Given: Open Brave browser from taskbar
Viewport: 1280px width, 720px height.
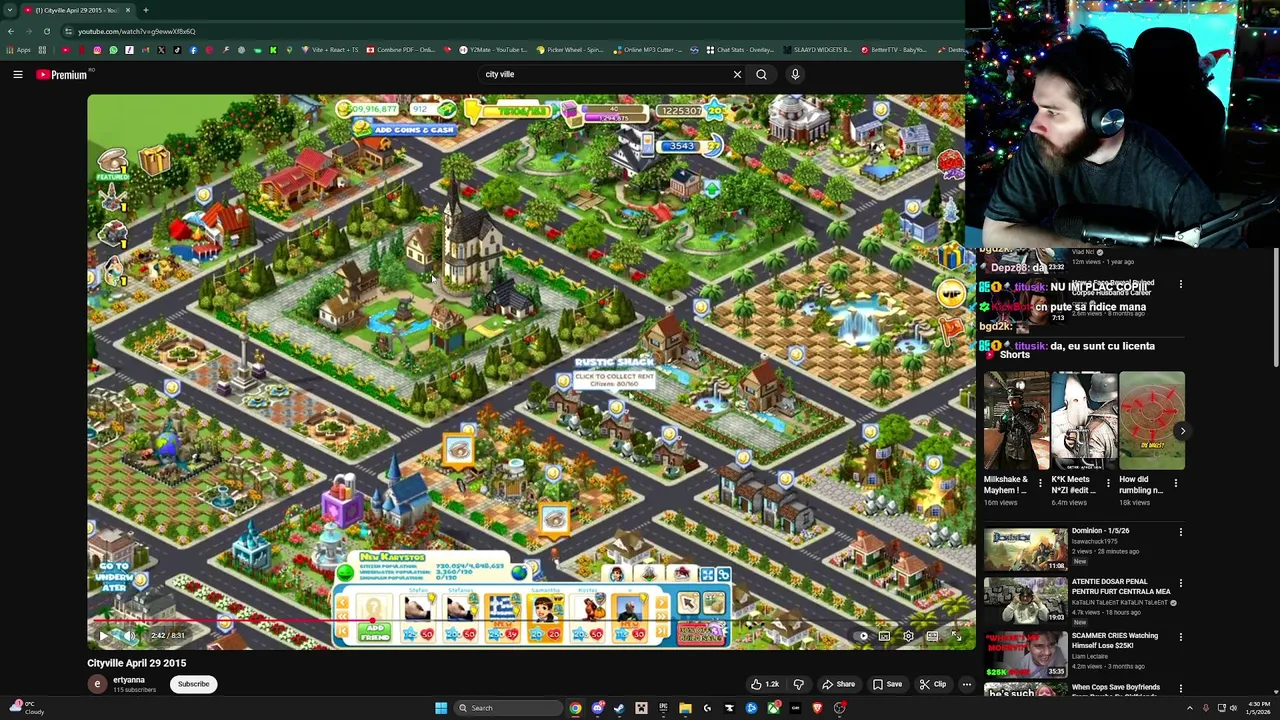Looking at the screenshot, I should pyautogui.click(x=817, y=708).
